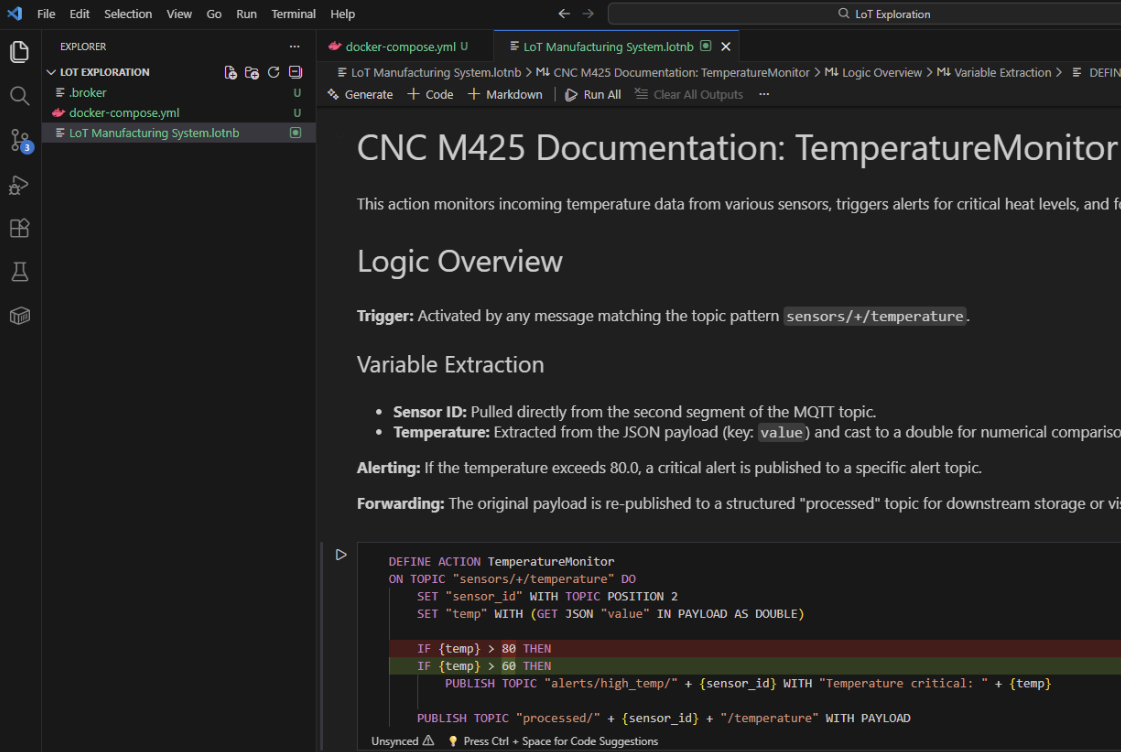Open the Run and Debug view
The width and height of the screenshot is (1121, 752).
click(x=20, y=184)
